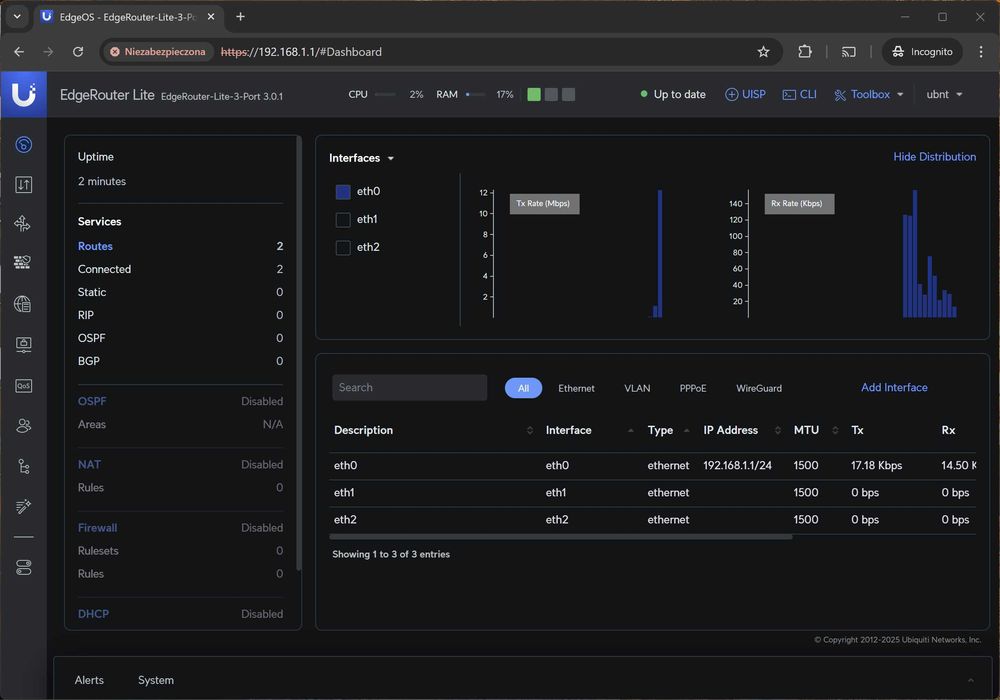Open the Firewall/NAT sidebar icon
Image resolution: width=1000 pixels, height=700 pixels.
point(23,263)
